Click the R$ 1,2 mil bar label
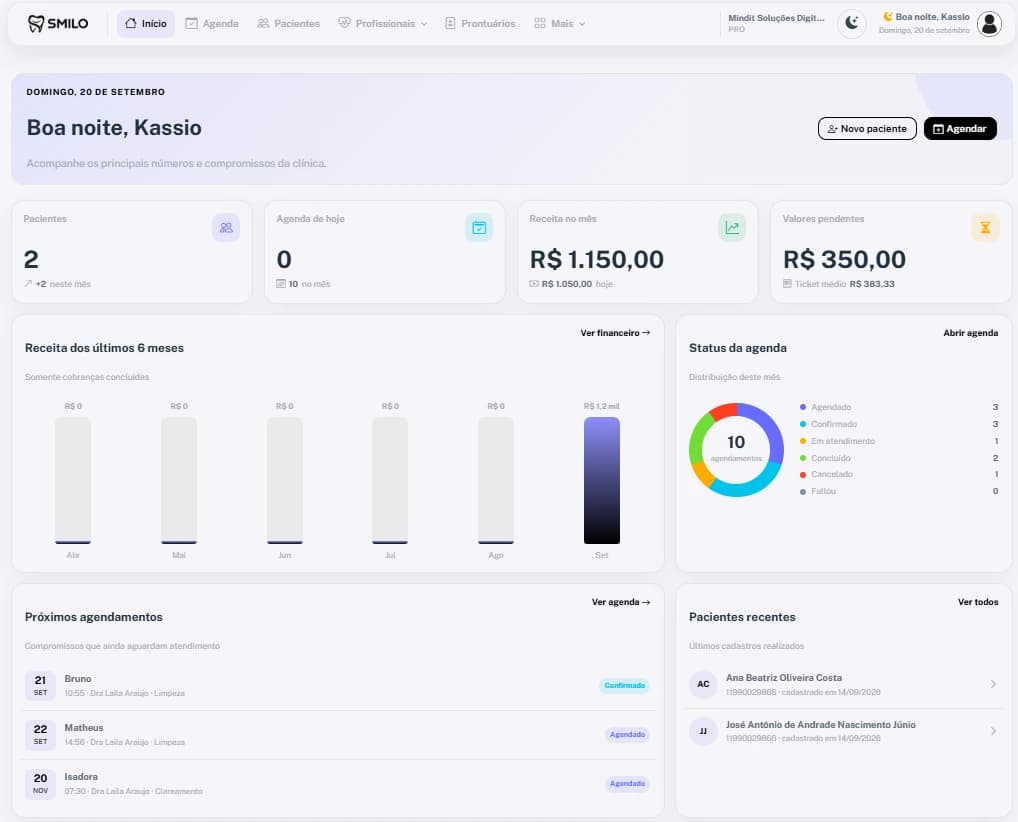Screen dimensions: 1018x822 pyautogui.click(x=602, y=406)
